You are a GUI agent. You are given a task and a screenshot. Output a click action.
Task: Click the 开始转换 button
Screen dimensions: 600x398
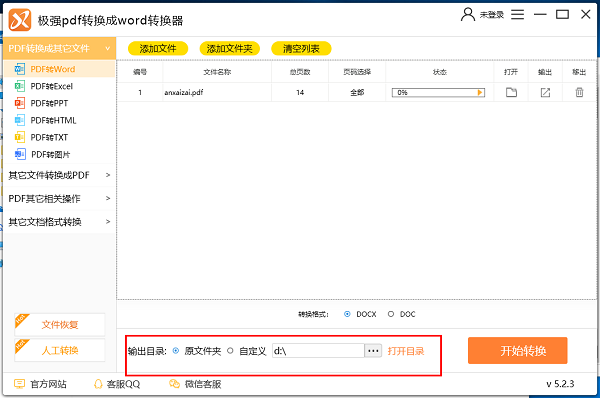point(517,351)
